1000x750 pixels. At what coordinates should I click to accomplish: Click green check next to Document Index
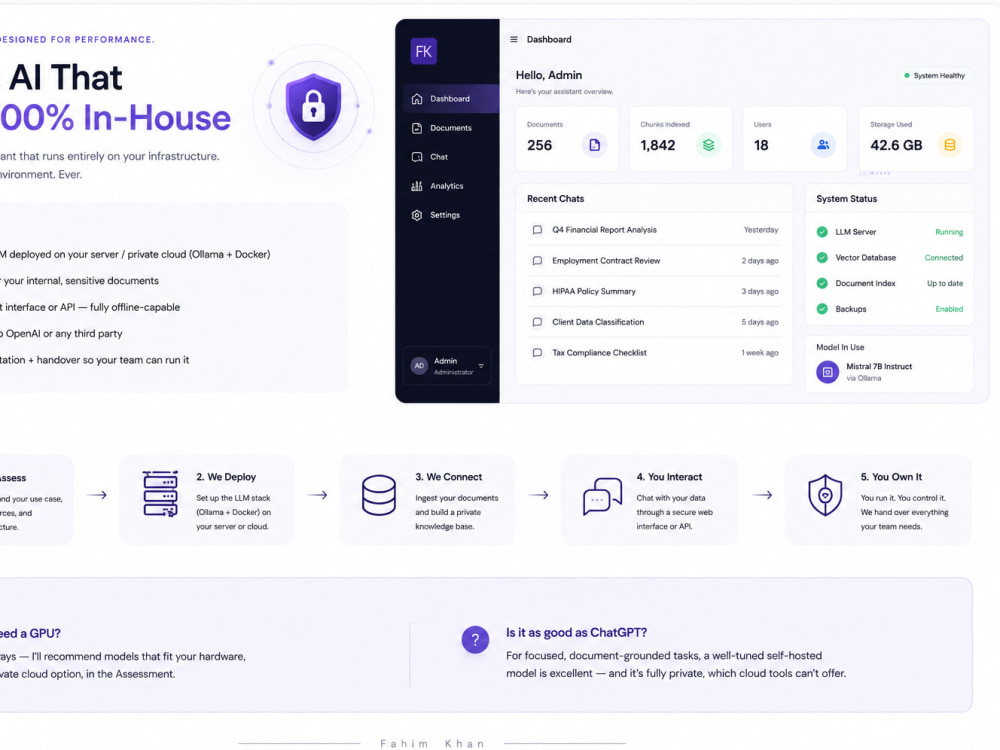pyautogui.click(x=822, y=283)
